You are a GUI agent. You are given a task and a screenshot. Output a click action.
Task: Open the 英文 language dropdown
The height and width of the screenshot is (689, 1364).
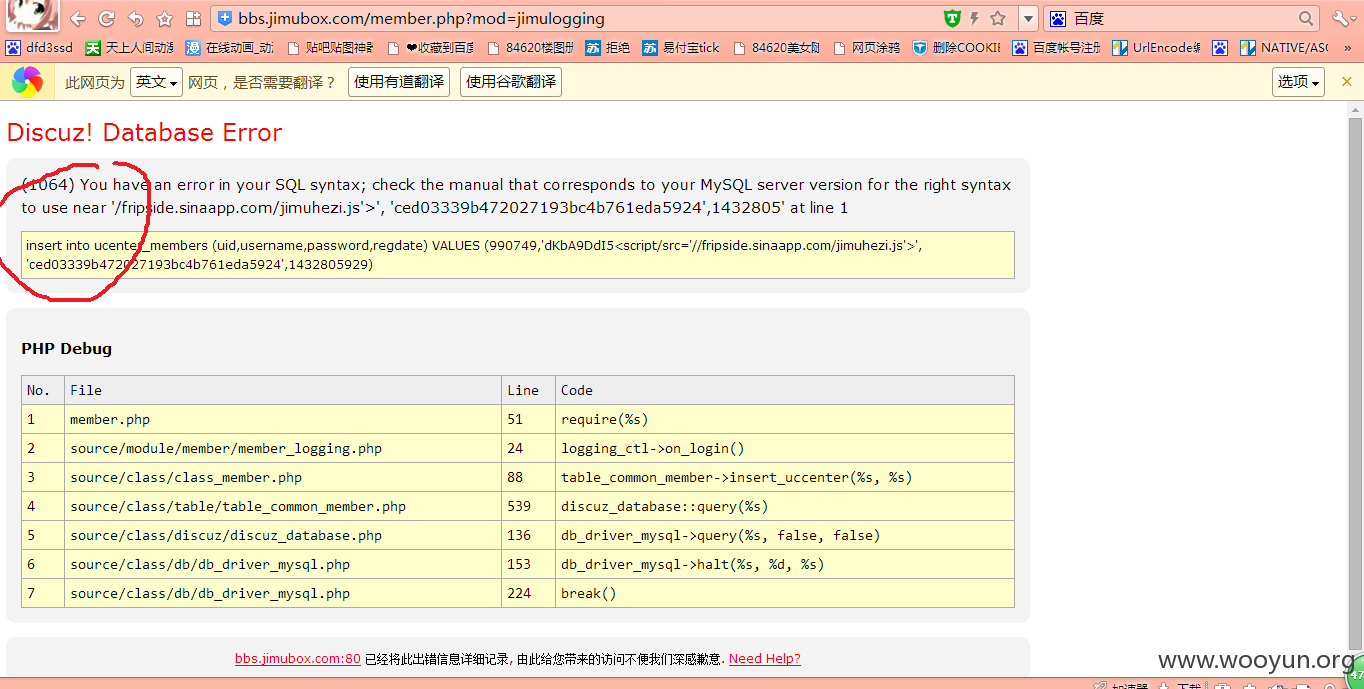click(x=156, y=82)
